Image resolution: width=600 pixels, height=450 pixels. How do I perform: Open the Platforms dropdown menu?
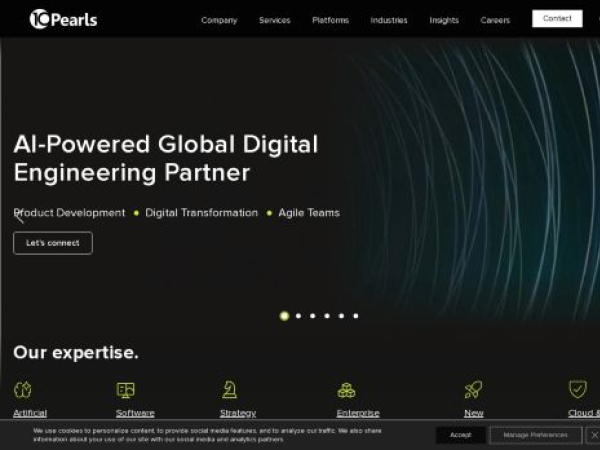(330, 20)
